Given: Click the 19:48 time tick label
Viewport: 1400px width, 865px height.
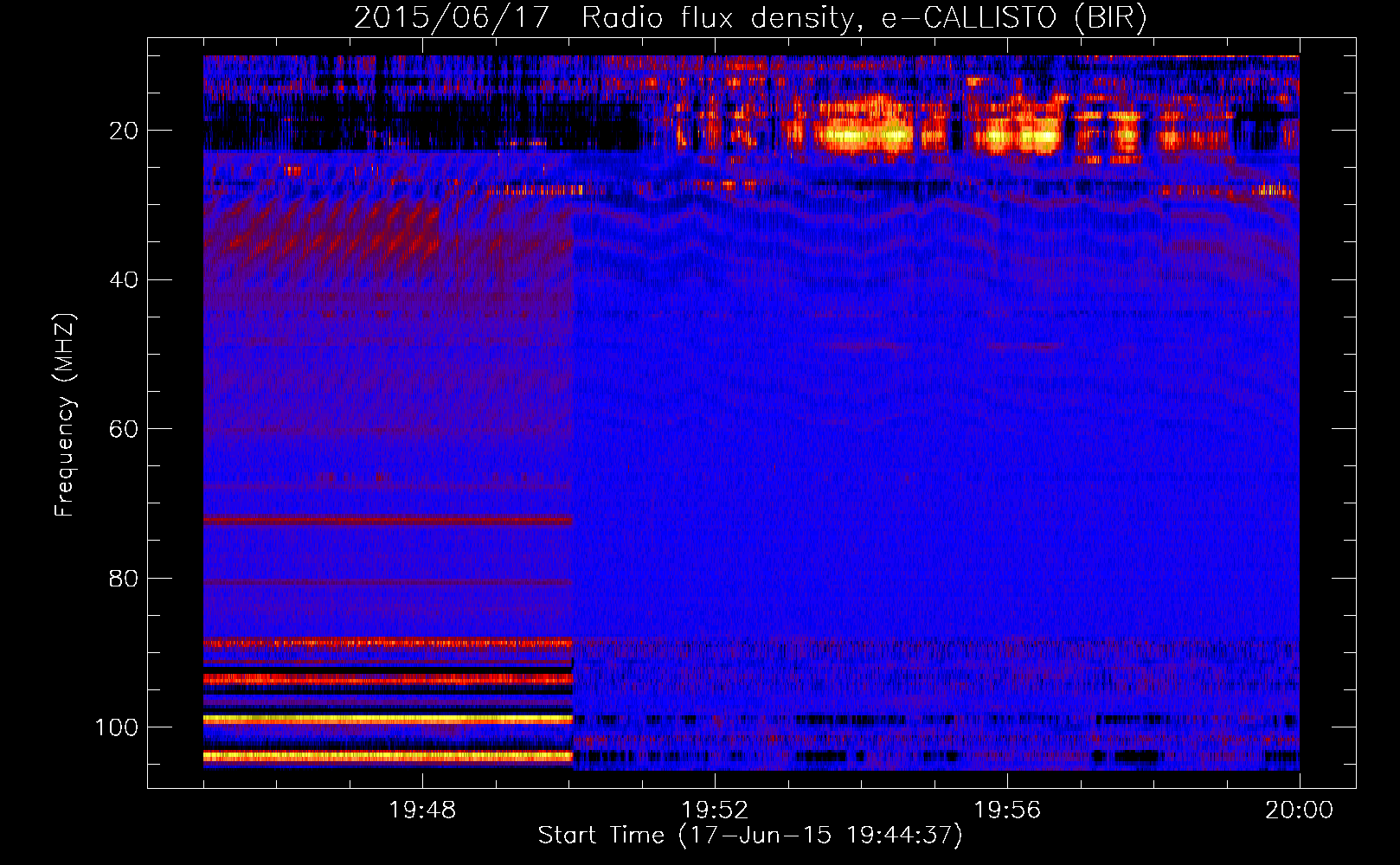Looking at the screenshot, I should (422, 811).
